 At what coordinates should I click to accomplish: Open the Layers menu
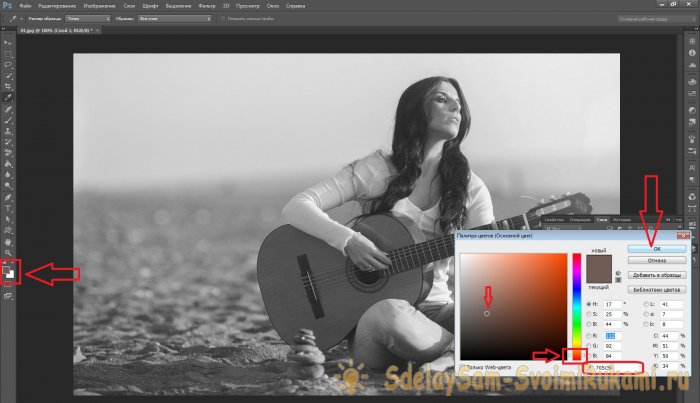pyautogui.click(x=129, y=6)
